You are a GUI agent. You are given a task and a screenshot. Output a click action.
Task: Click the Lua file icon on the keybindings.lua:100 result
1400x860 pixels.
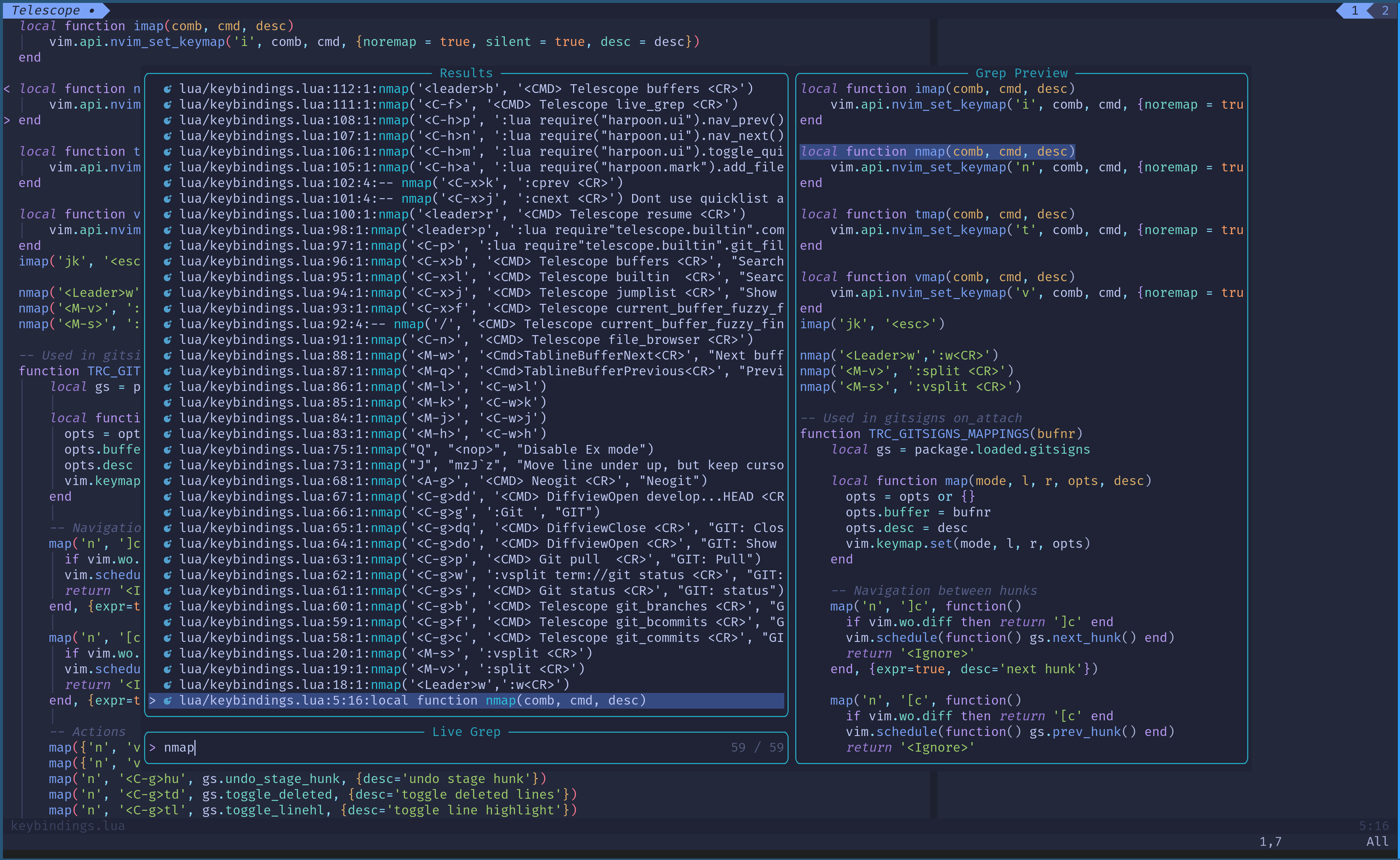pyautogui.click(x=168, y=214)
